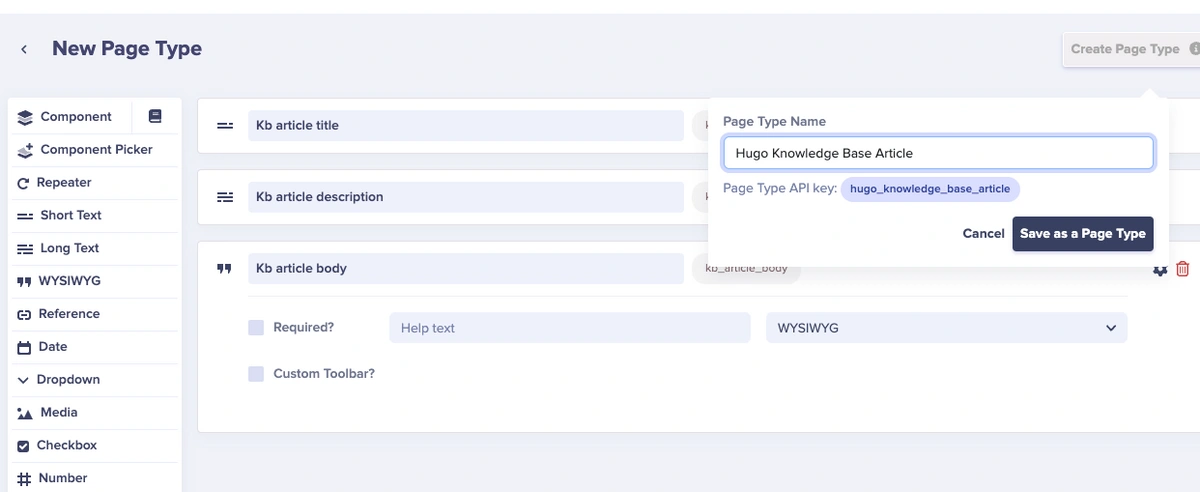Image resolution: width=1200 pixels, height=492 pixels.
Task: Add a Reference field type
Action: (69, 314)
